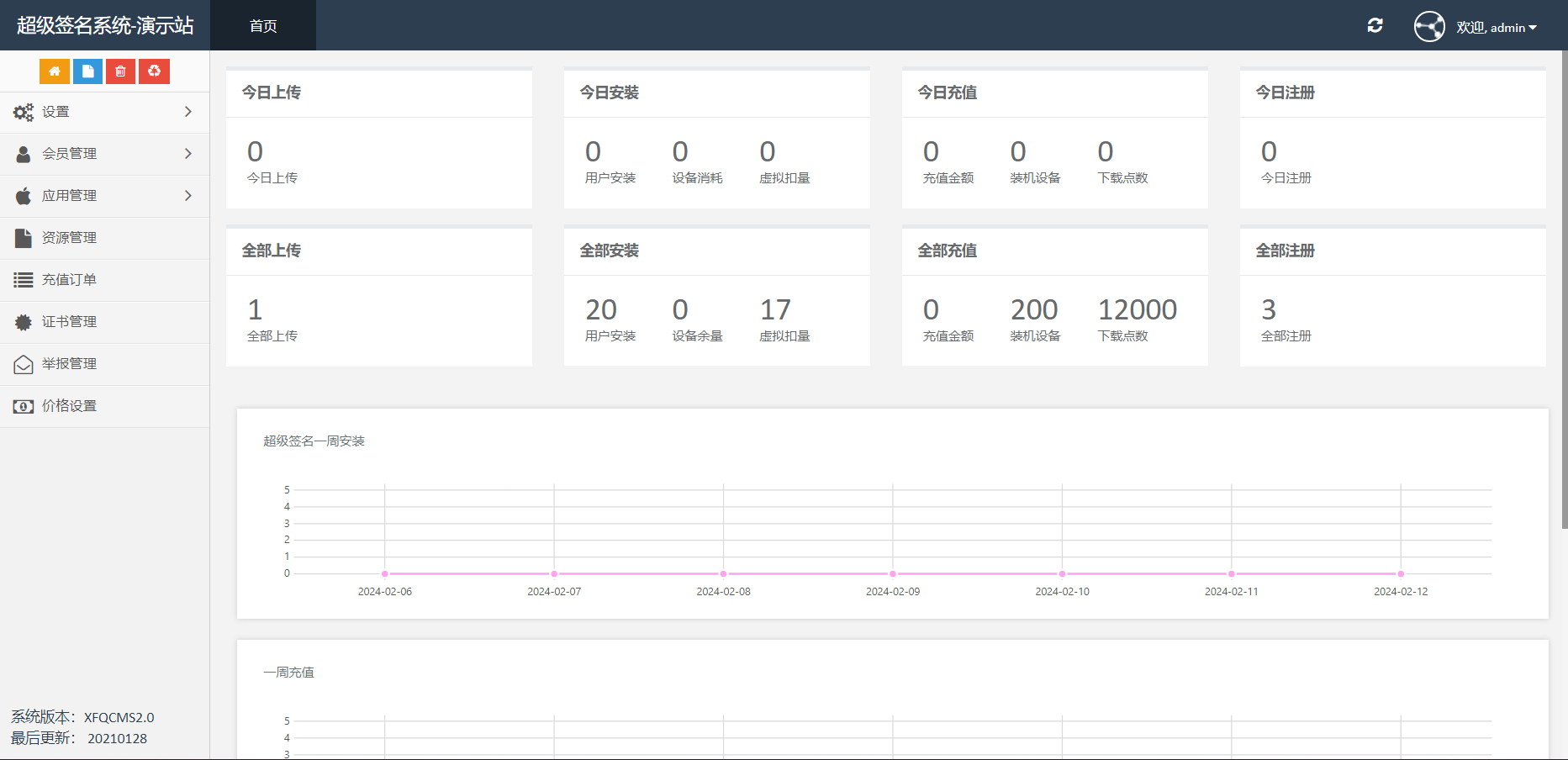1568x760 pixels.
Task: Click the 今日充值 card heading
Action: coord(948,92)
